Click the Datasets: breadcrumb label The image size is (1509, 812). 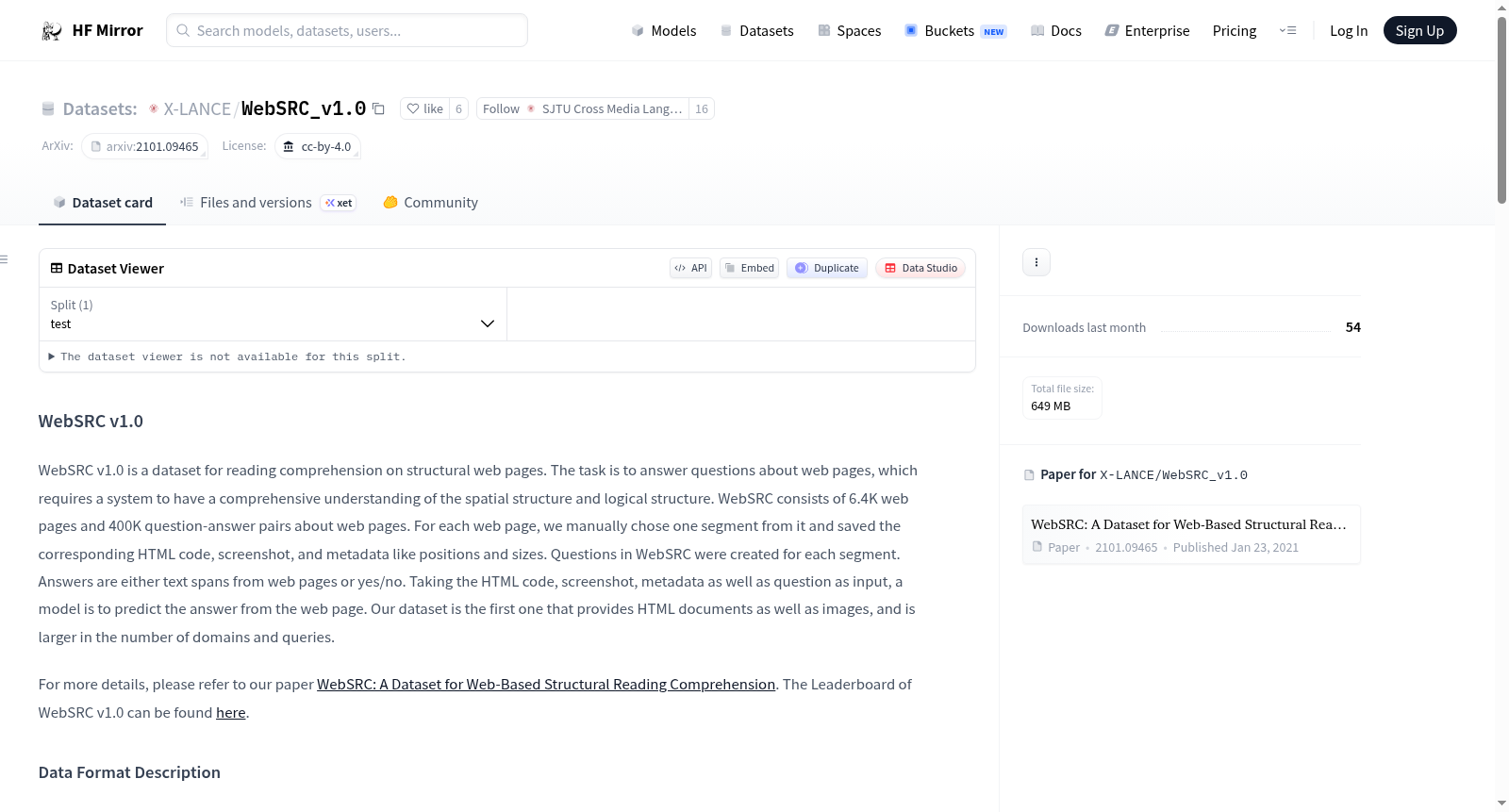pyautogui.click(x=100, y=109)
